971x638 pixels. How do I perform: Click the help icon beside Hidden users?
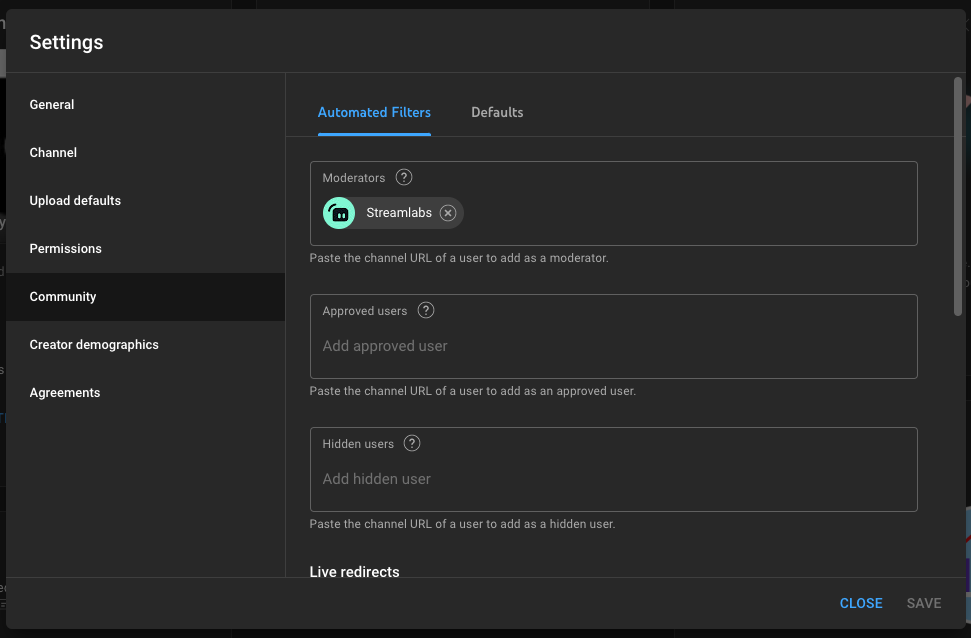pyautogui.click(x=412, y=443)
